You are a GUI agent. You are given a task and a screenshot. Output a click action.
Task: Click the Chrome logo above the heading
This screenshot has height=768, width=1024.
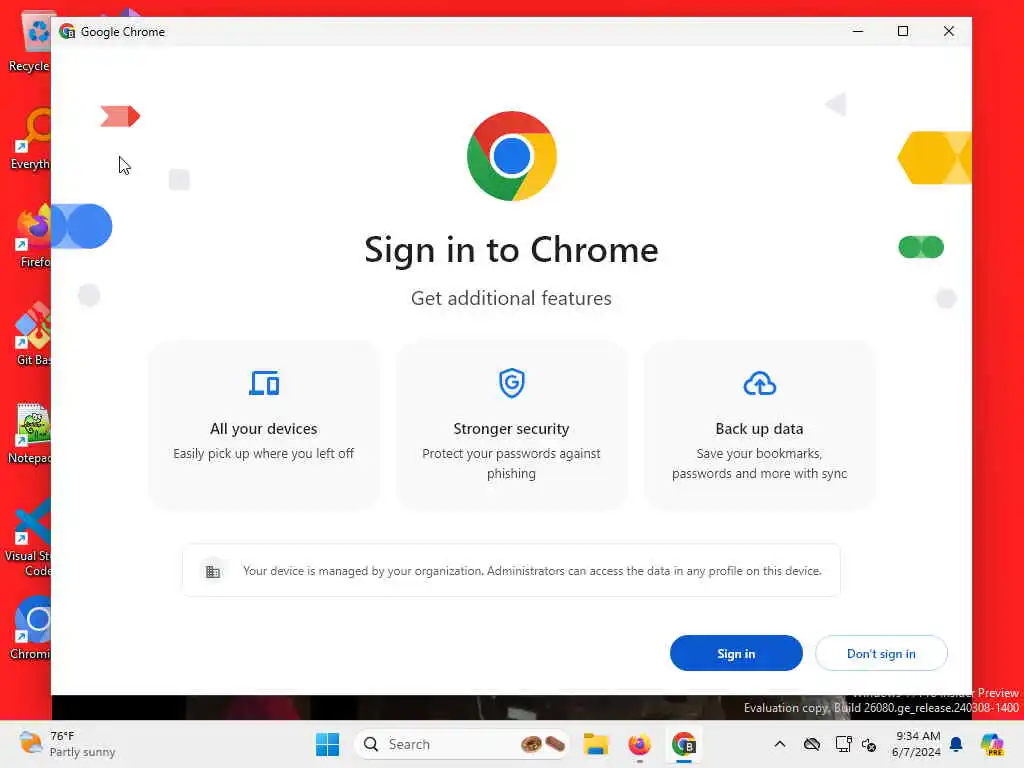(x=512, y=156)
